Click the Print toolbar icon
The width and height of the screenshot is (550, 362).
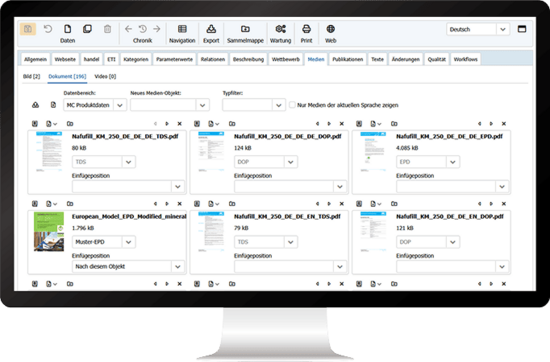click(306, 34)
